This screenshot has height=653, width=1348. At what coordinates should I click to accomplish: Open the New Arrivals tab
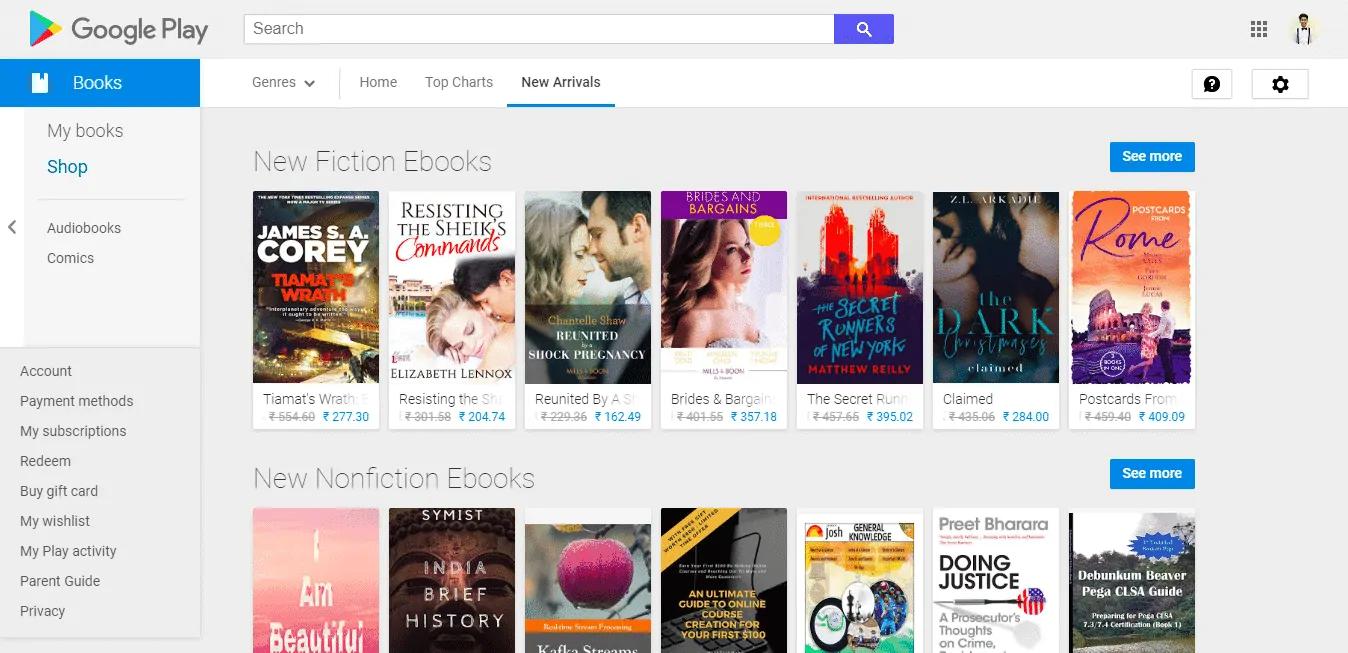point(560,82)
